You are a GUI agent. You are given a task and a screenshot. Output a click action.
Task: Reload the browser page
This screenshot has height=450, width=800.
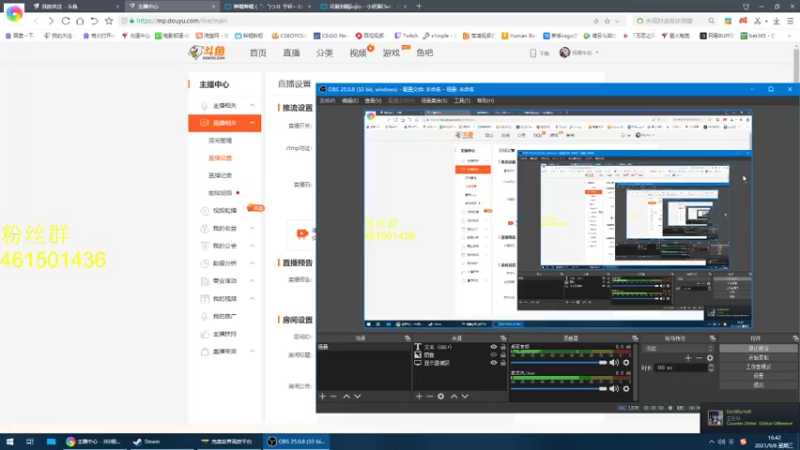point(65,21)
